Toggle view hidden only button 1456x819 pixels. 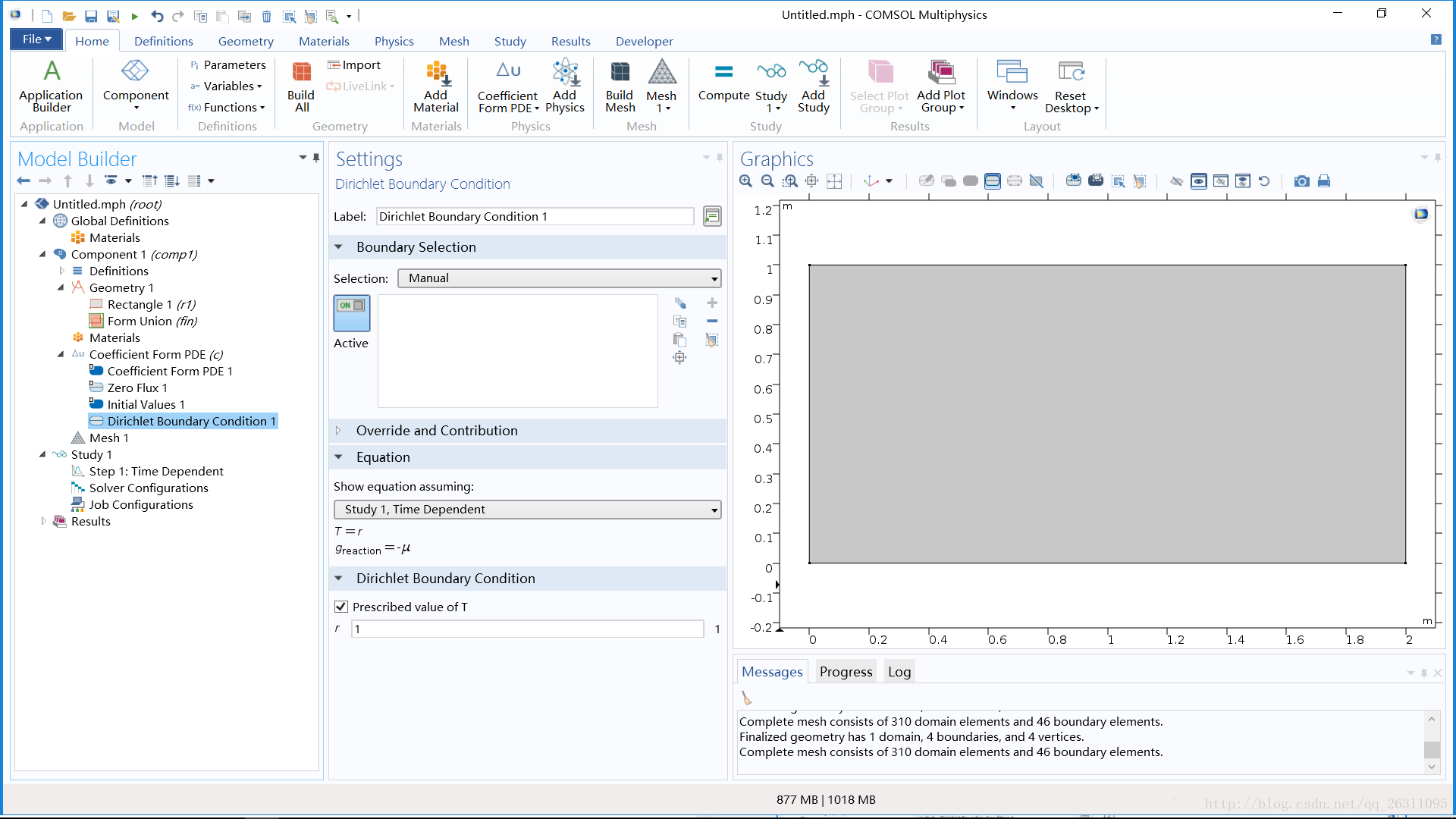[1221, 181]
